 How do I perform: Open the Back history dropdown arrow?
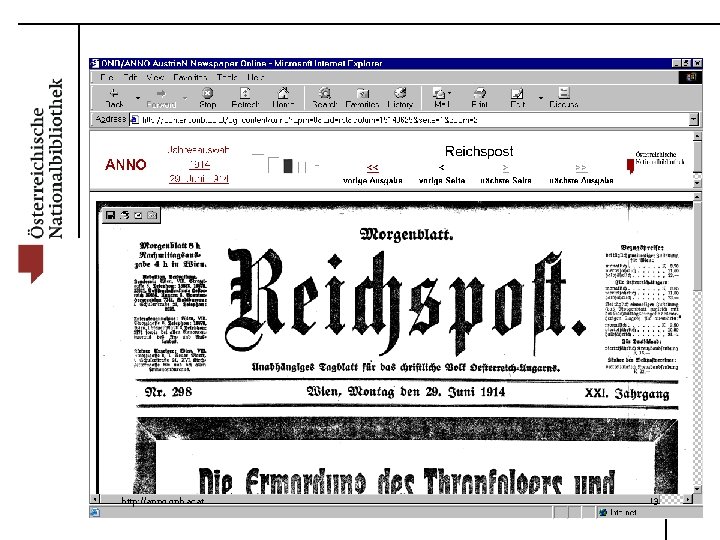click(x=138, y=98)
